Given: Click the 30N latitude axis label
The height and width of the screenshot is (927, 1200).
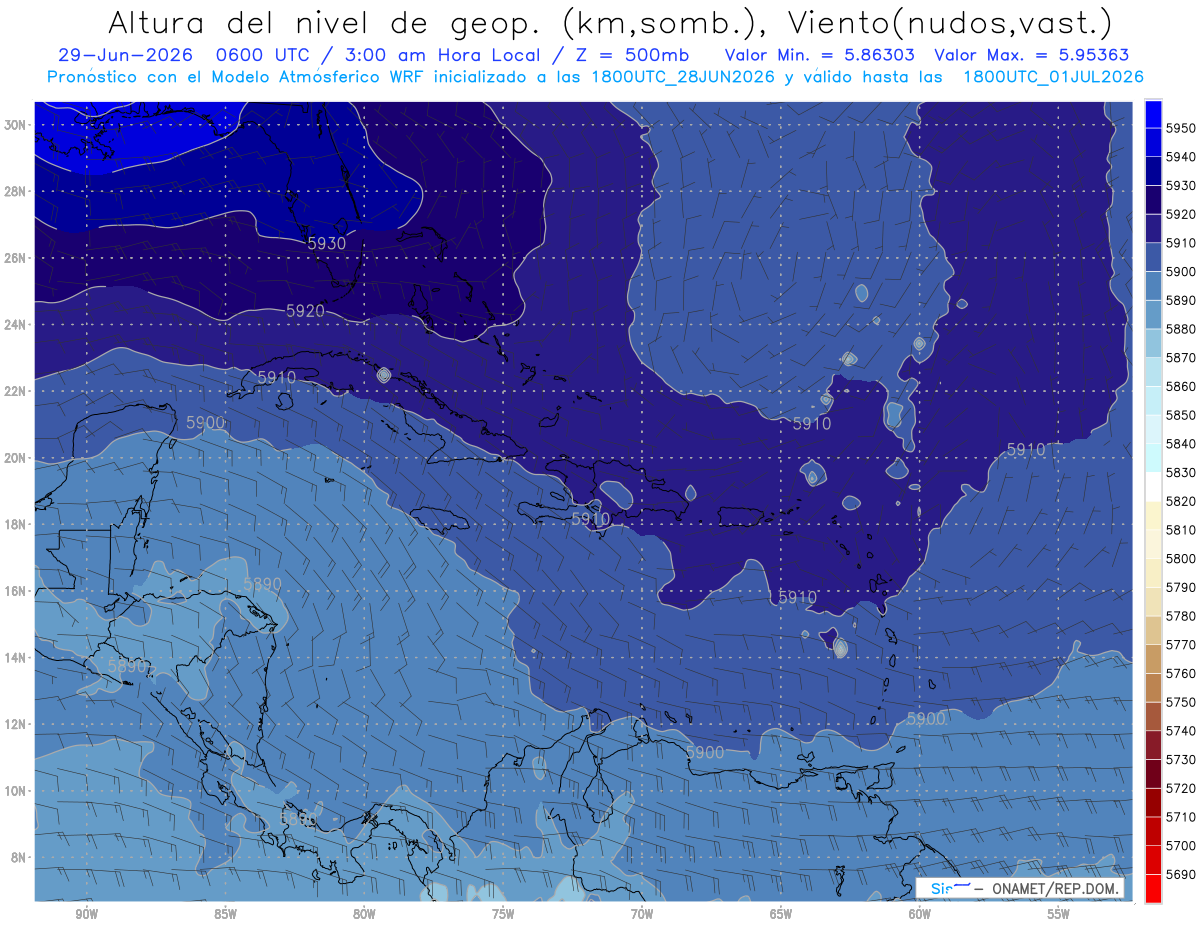Looking at the screenshot, I should pos(15,125).
